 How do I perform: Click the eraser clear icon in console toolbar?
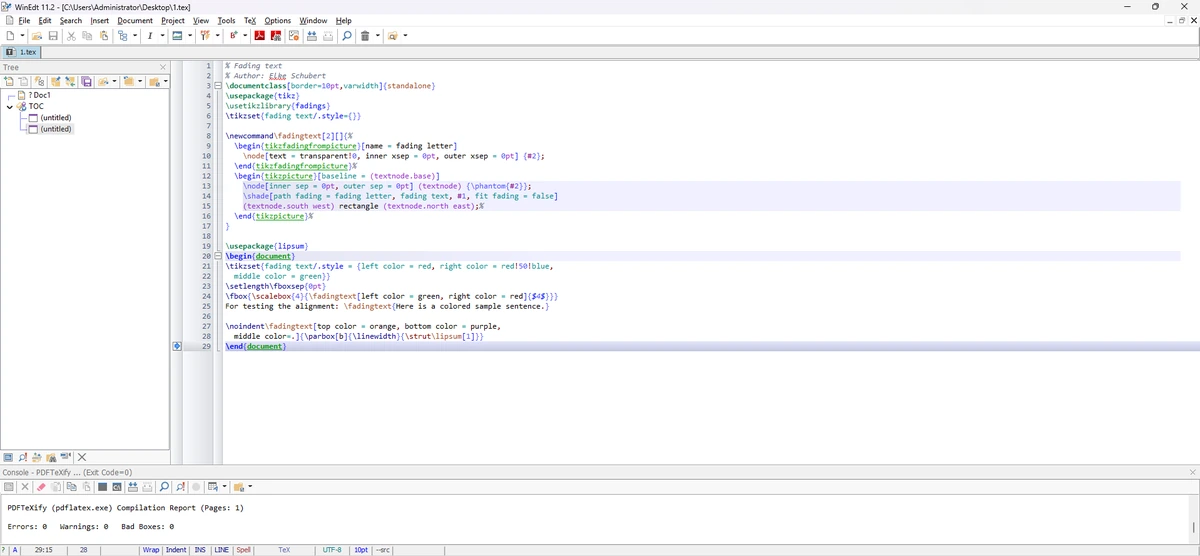[41, 487]
